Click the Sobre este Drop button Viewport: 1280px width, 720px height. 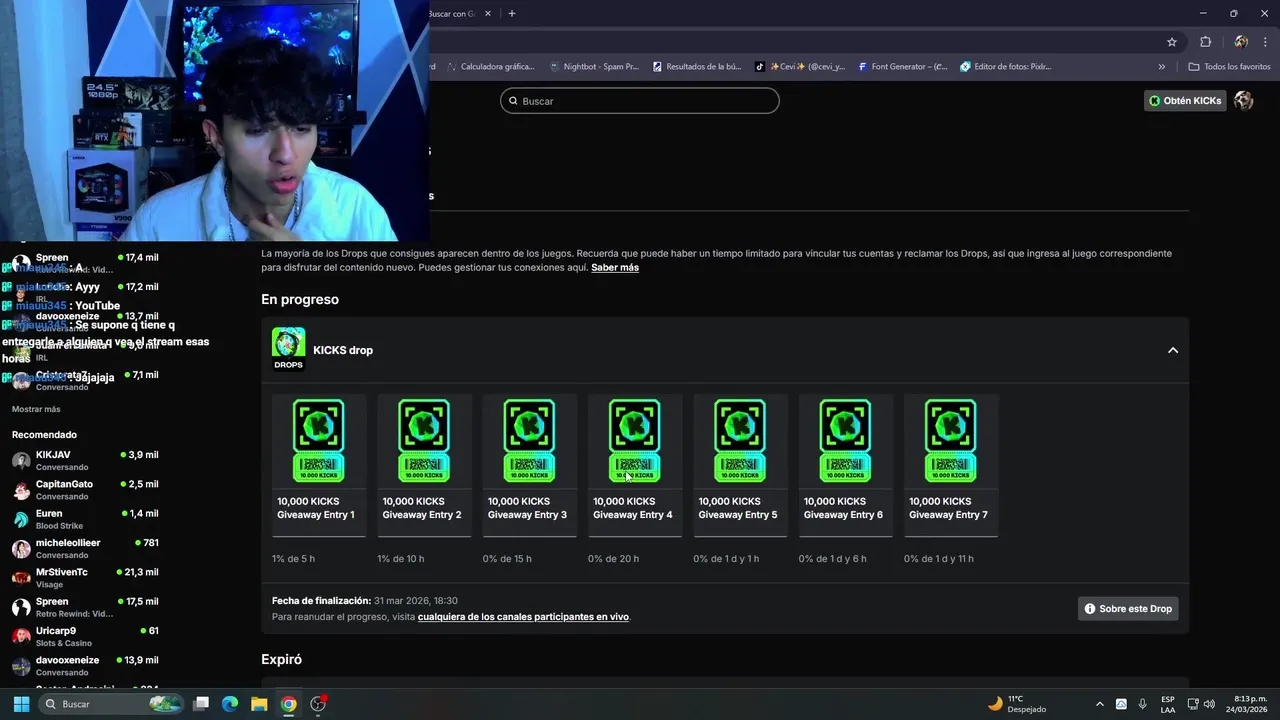pos(1128,608)
